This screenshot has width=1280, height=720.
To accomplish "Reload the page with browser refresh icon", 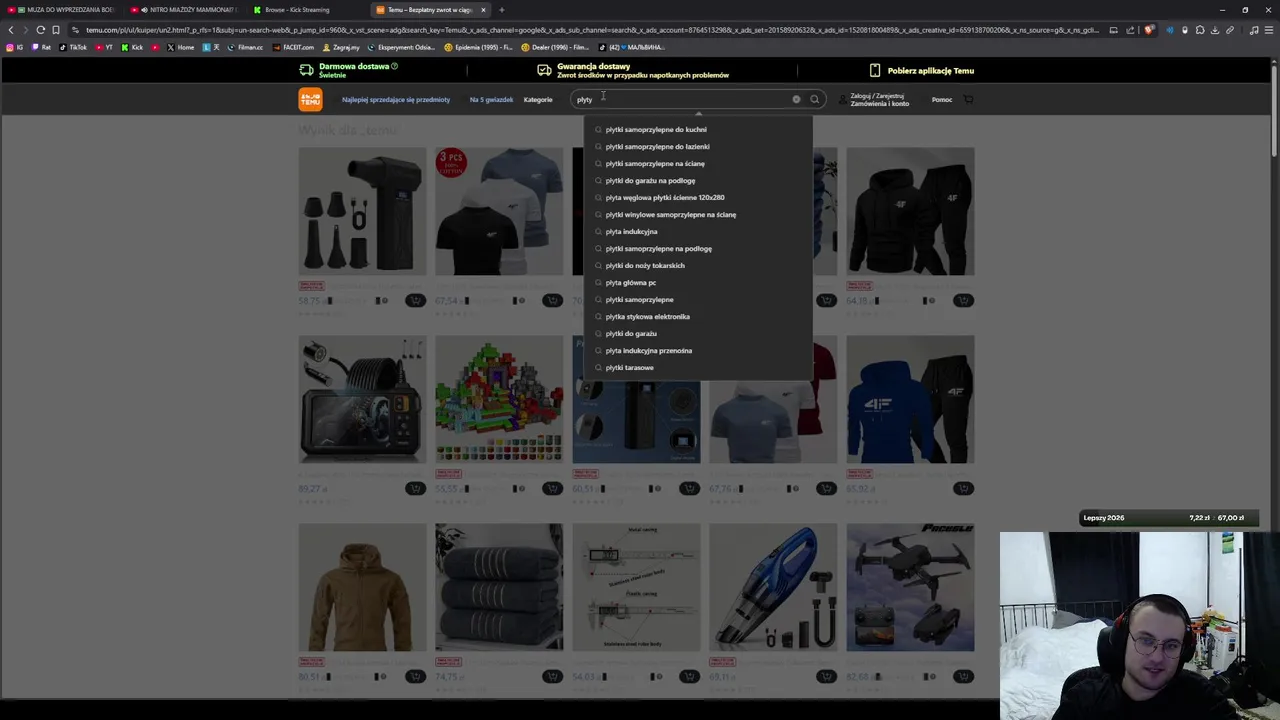I will tap(41, 30).
